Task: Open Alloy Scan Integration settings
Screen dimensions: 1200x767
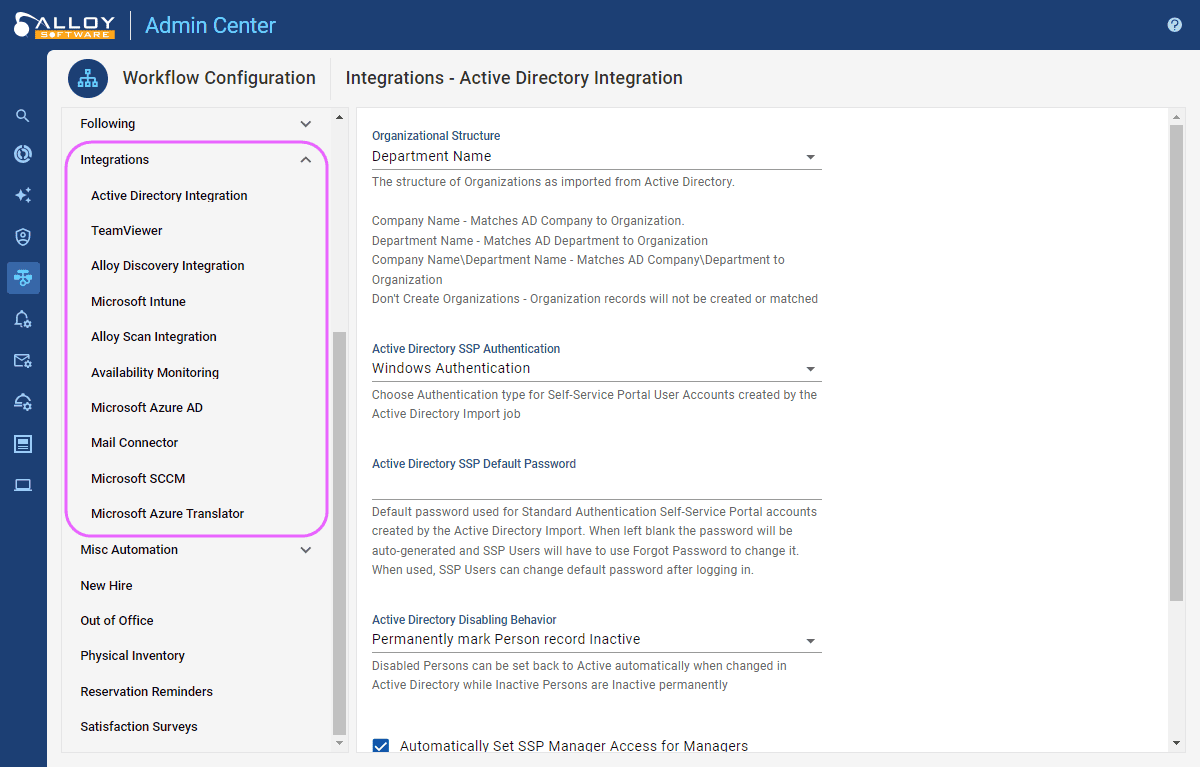Action: tap(154, 337)
